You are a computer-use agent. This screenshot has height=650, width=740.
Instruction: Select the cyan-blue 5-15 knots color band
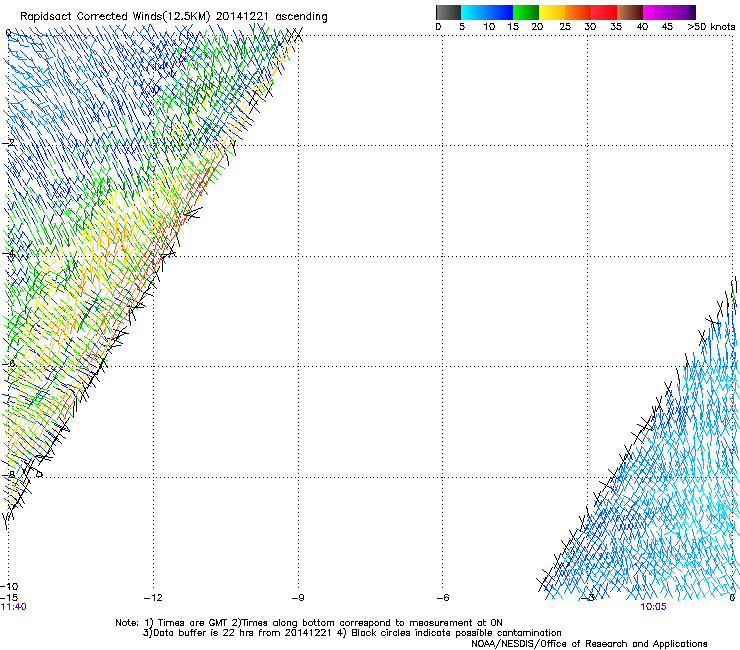[x=487, y=12]
